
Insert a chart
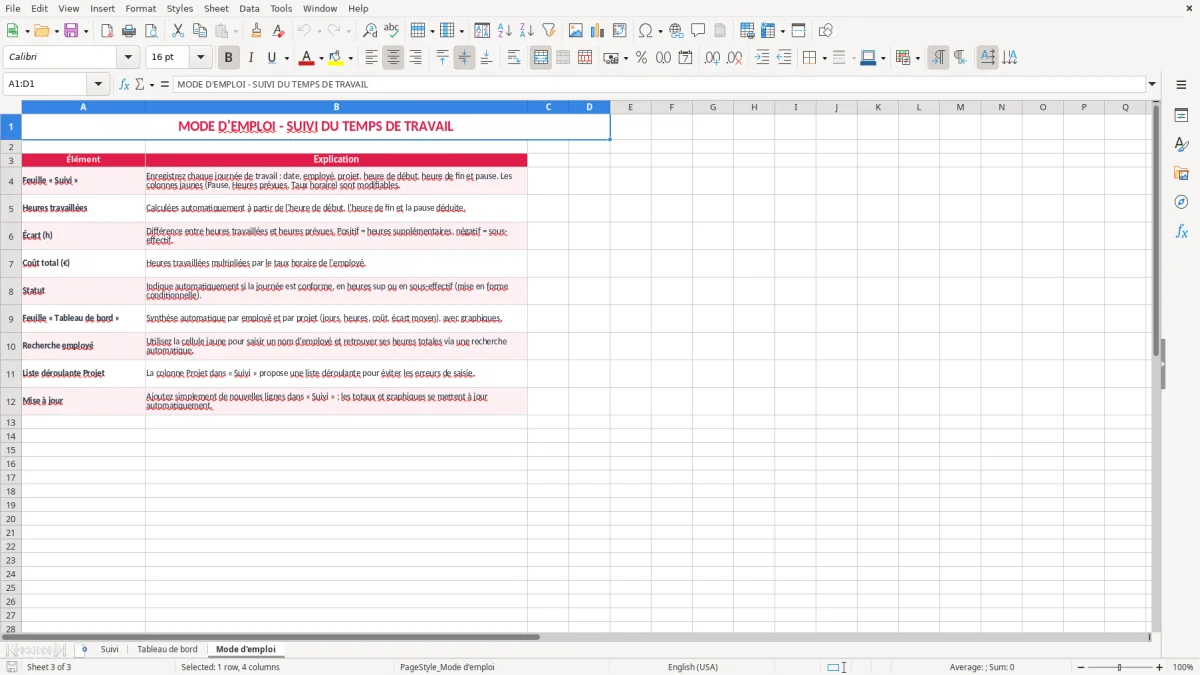coord(598,31)
